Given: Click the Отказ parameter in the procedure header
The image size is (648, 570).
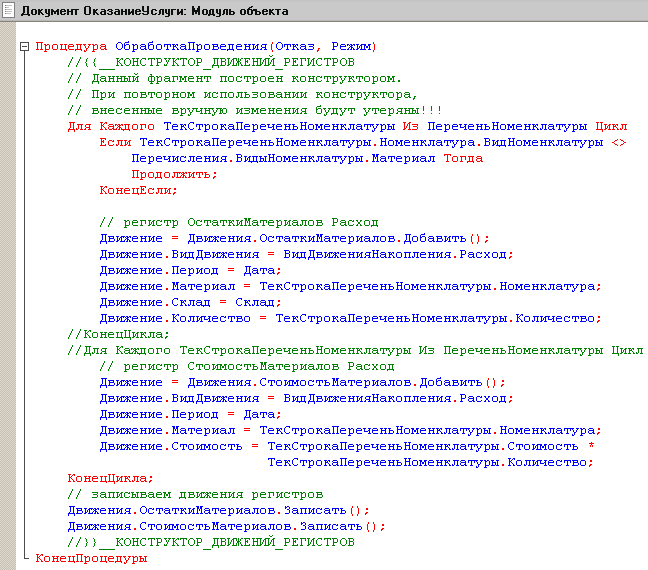Looking at the screenshot, I should 295,46.
